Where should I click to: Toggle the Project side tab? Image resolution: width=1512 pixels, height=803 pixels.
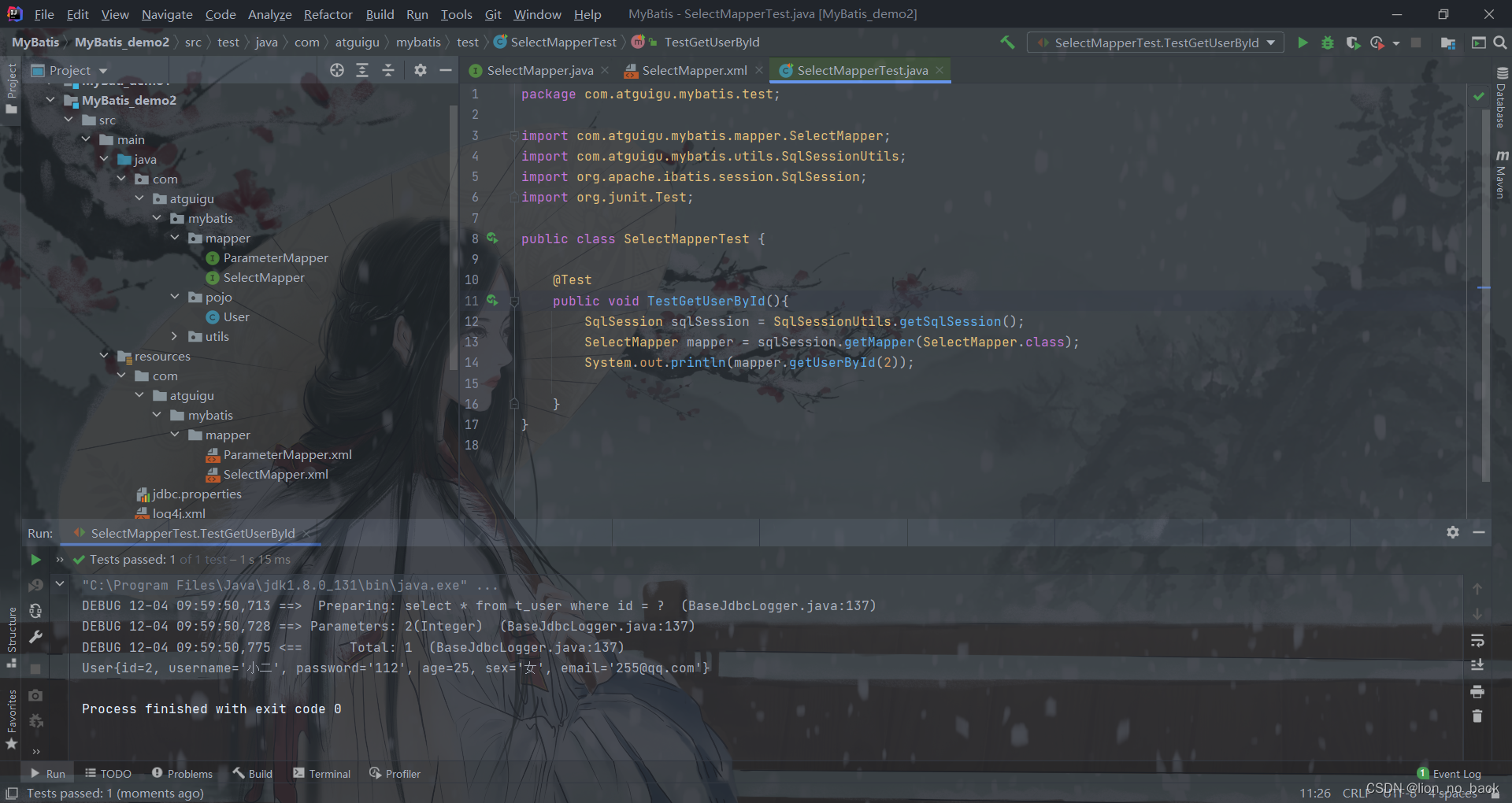coord(11,88)
